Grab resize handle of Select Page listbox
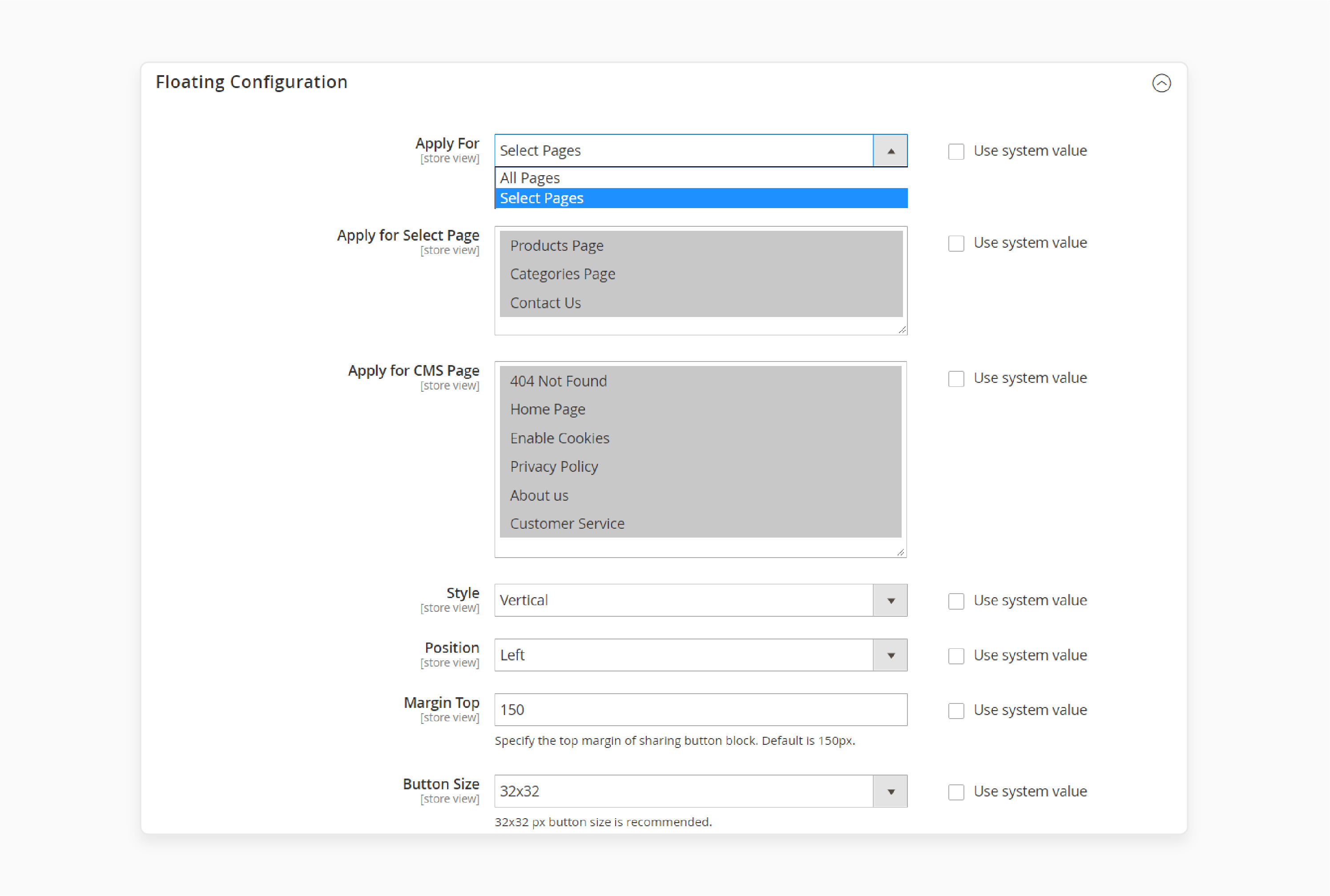This screenshot has width=1330, height=896. [902, 329]
